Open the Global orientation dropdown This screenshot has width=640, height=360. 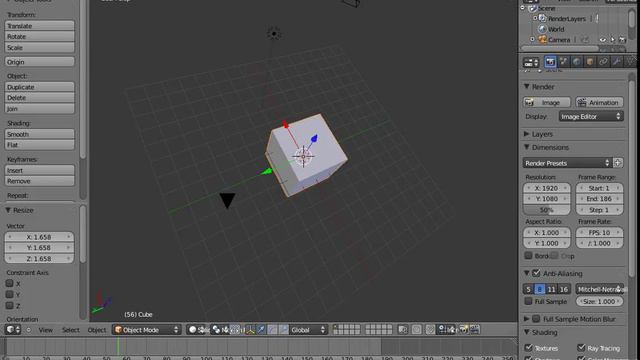(308, 330)
